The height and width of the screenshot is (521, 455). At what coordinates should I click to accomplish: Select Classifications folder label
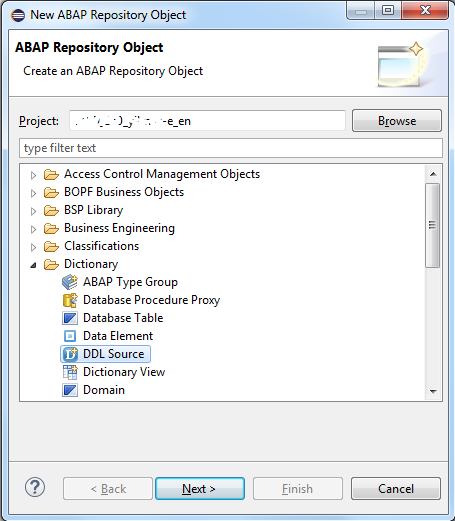(101, 246)
